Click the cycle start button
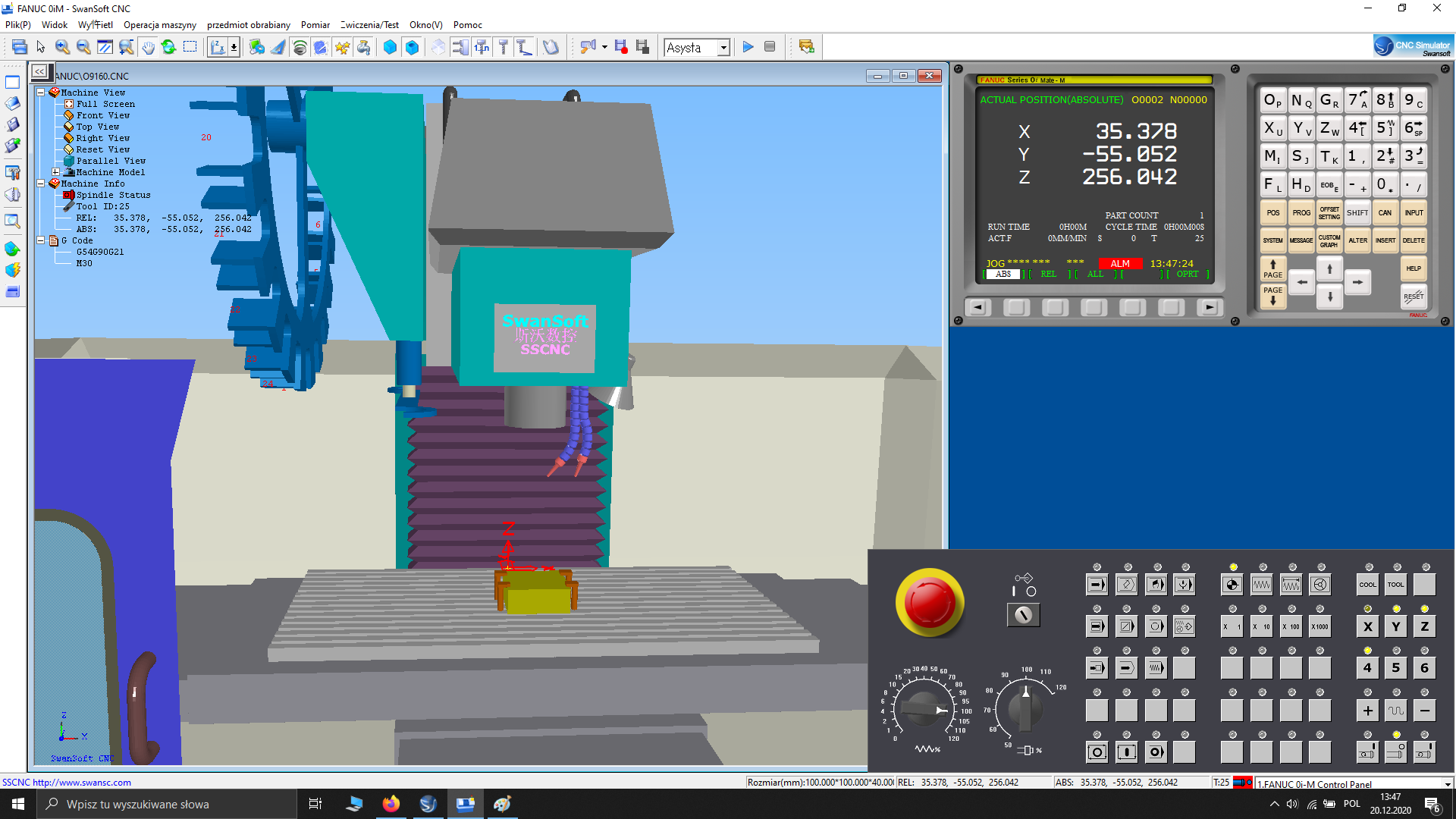Viewport: 1456px width, 819px height. 1126,752
